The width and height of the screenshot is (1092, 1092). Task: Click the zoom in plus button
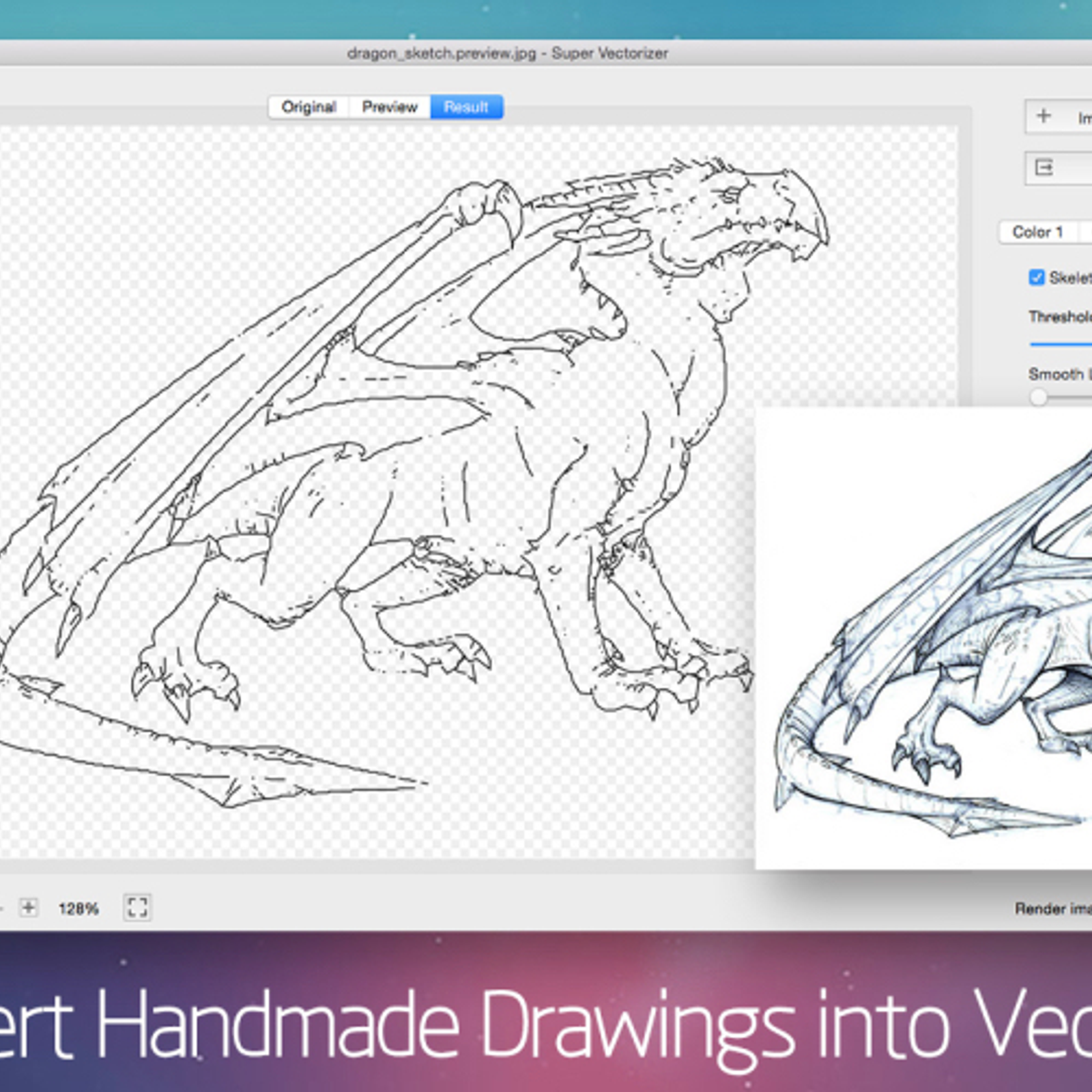pos(28,908)
